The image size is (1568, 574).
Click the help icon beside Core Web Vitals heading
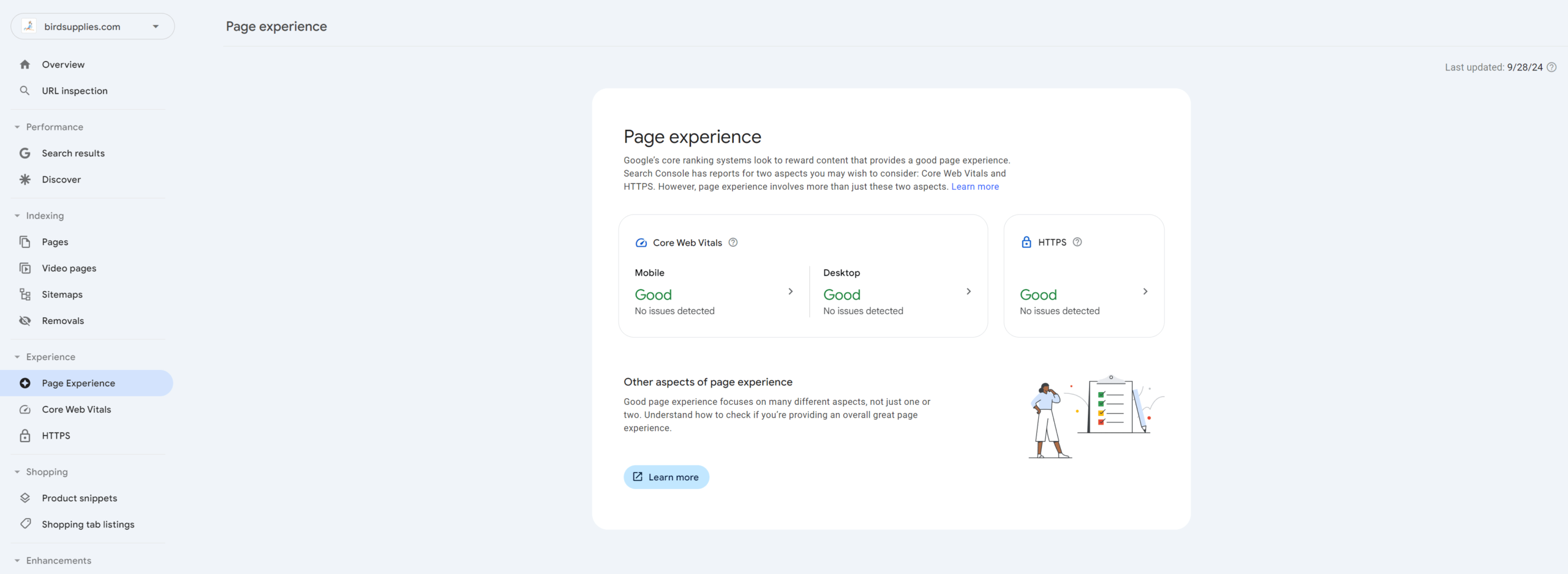click(x=733, y=243)
